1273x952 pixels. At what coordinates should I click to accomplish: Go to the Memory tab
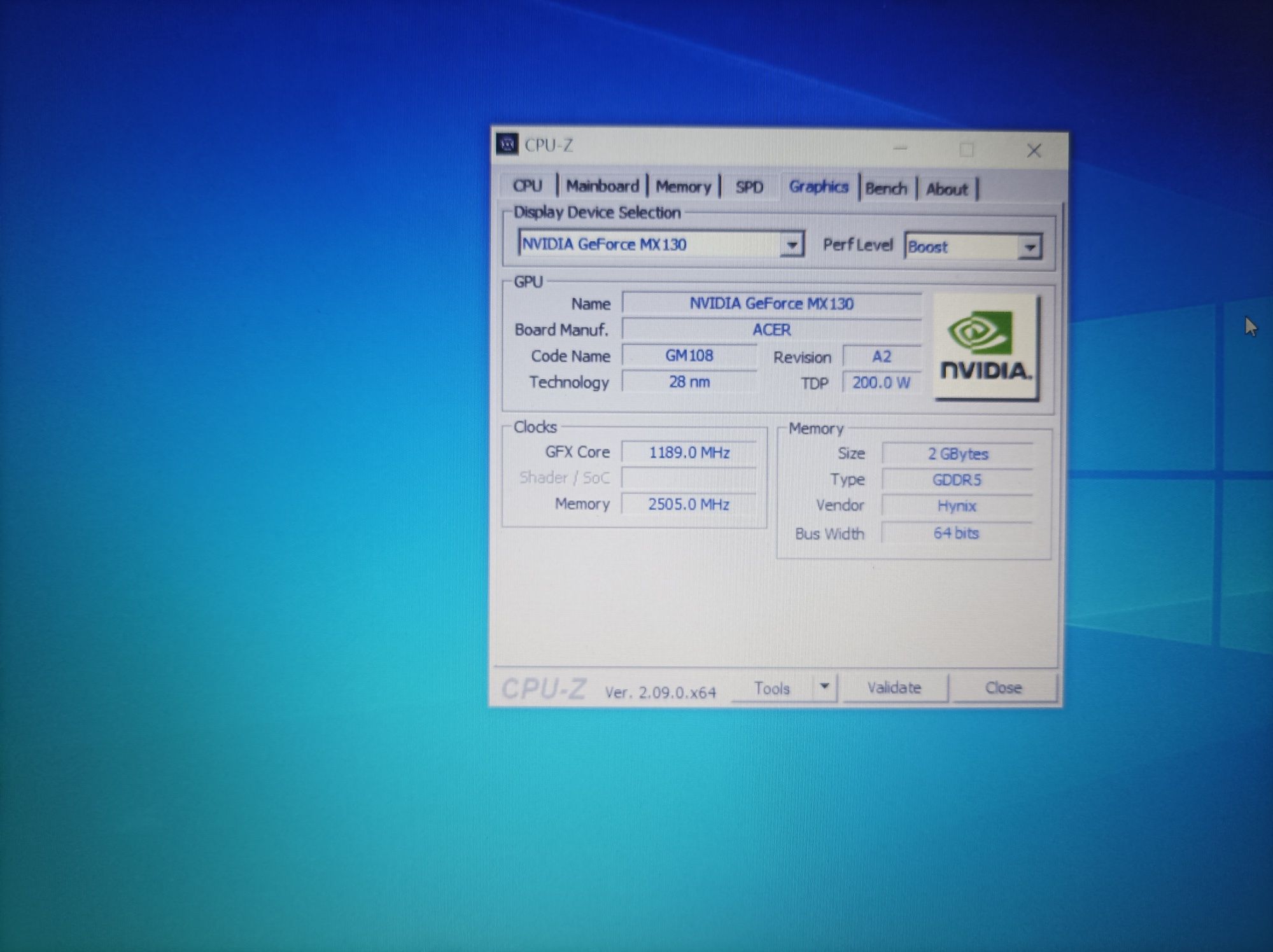[683, 186]
